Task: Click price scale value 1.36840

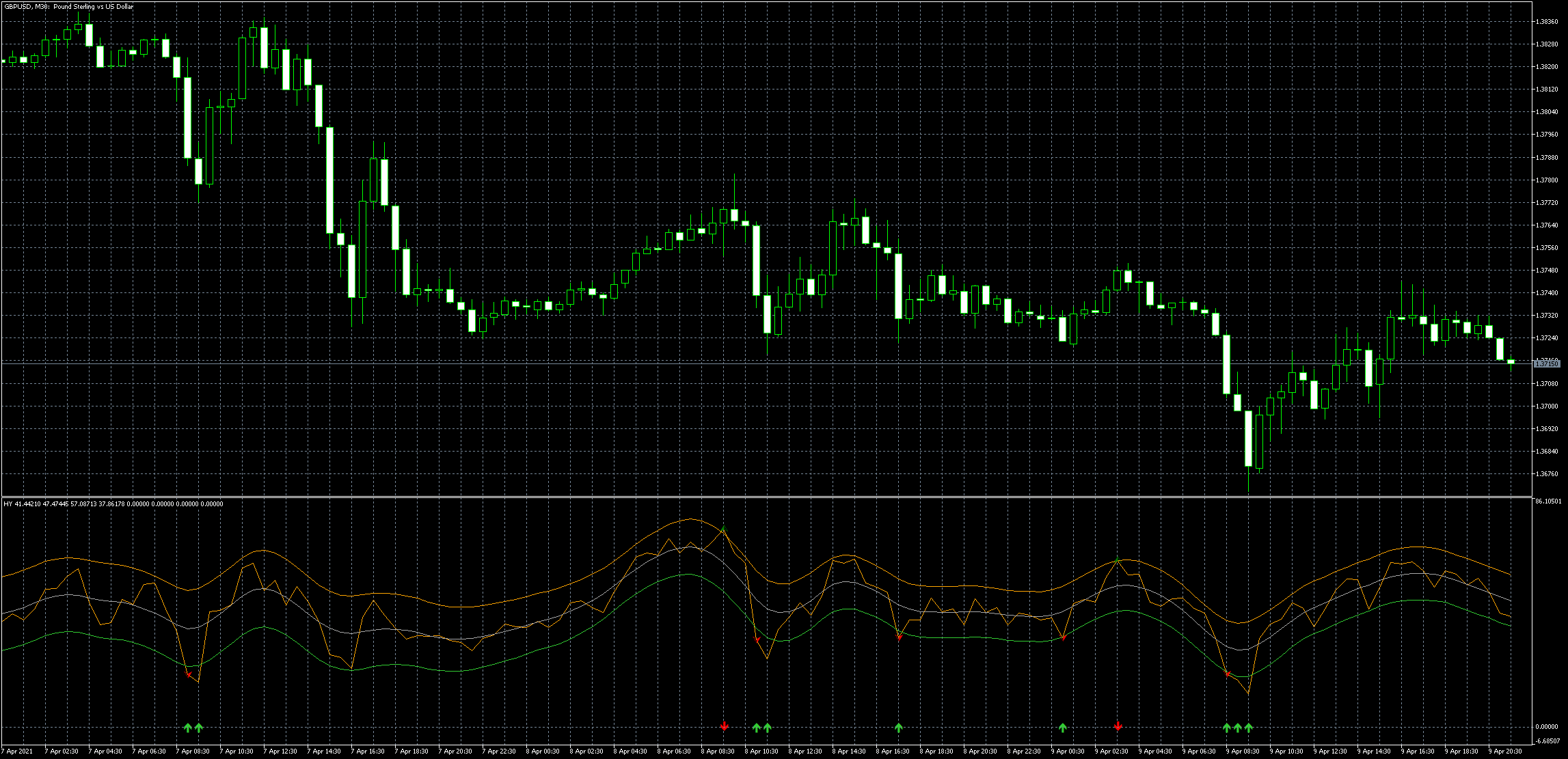Action: click(x=1547, y=452)
